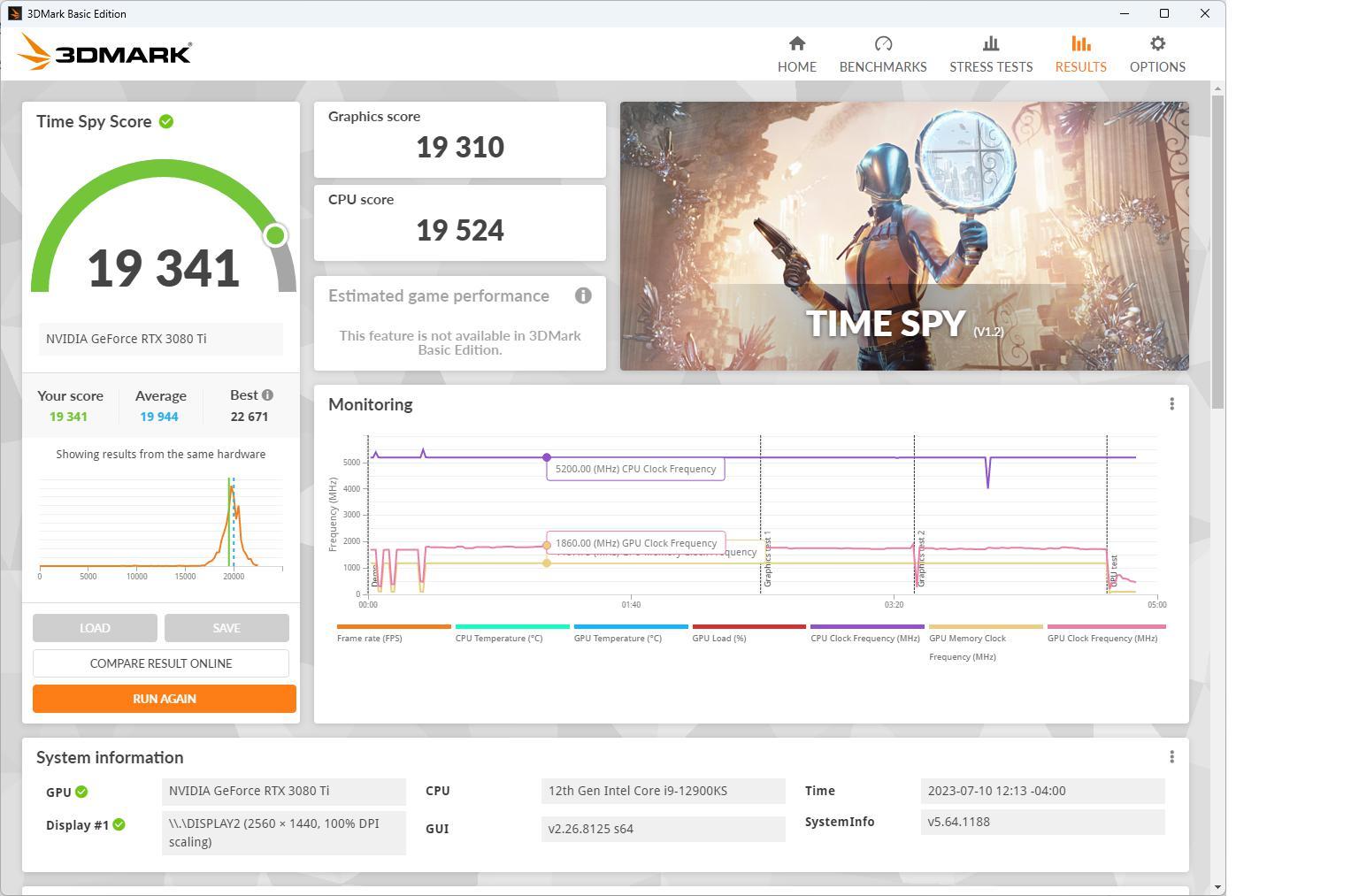Image resolution: width=1359 pixels, height=896 pixels.
Task: Click the Graphics test 2 chart marker
Action: click(921, 559)
